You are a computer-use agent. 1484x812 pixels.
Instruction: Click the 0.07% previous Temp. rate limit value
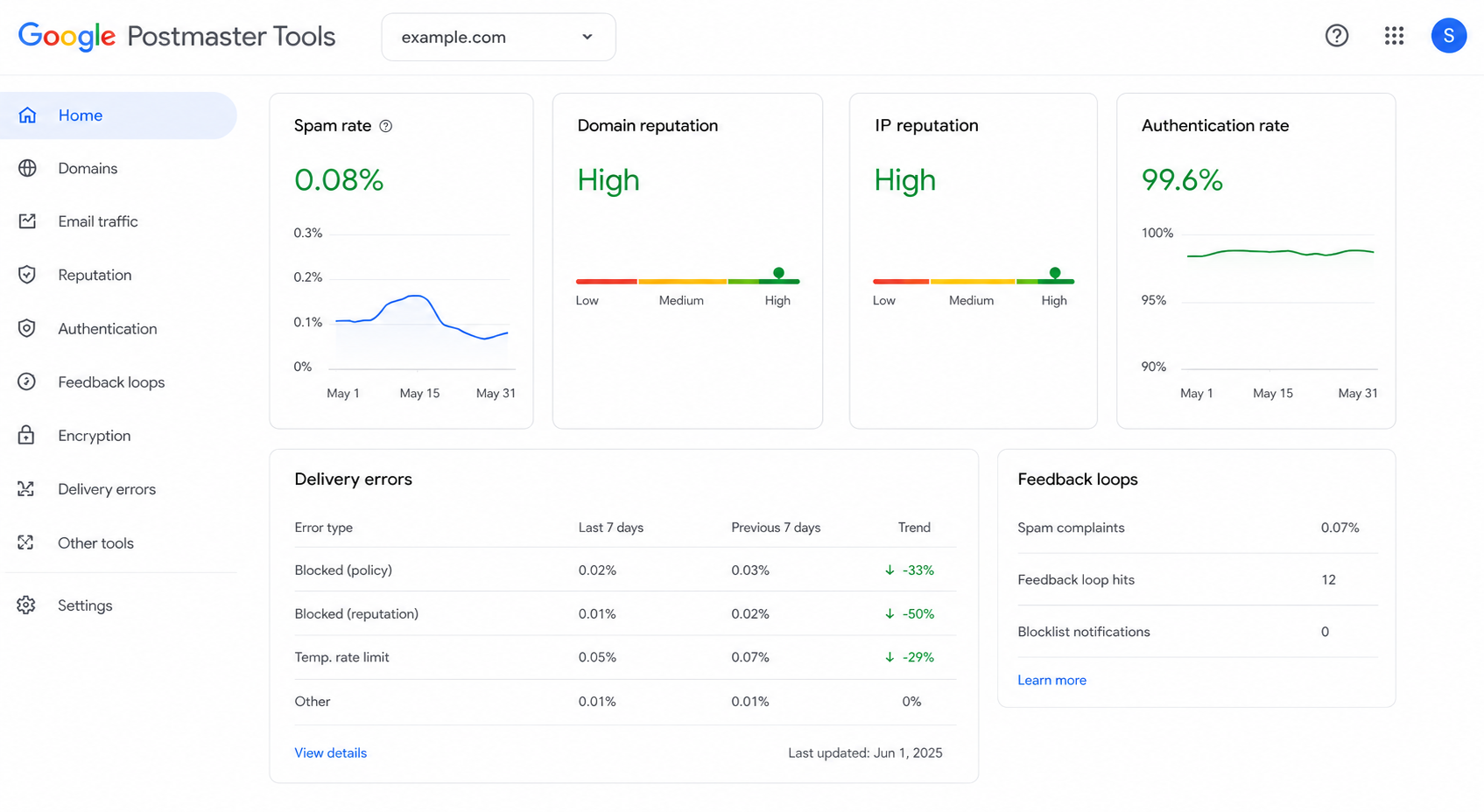[x=750, y=657]
